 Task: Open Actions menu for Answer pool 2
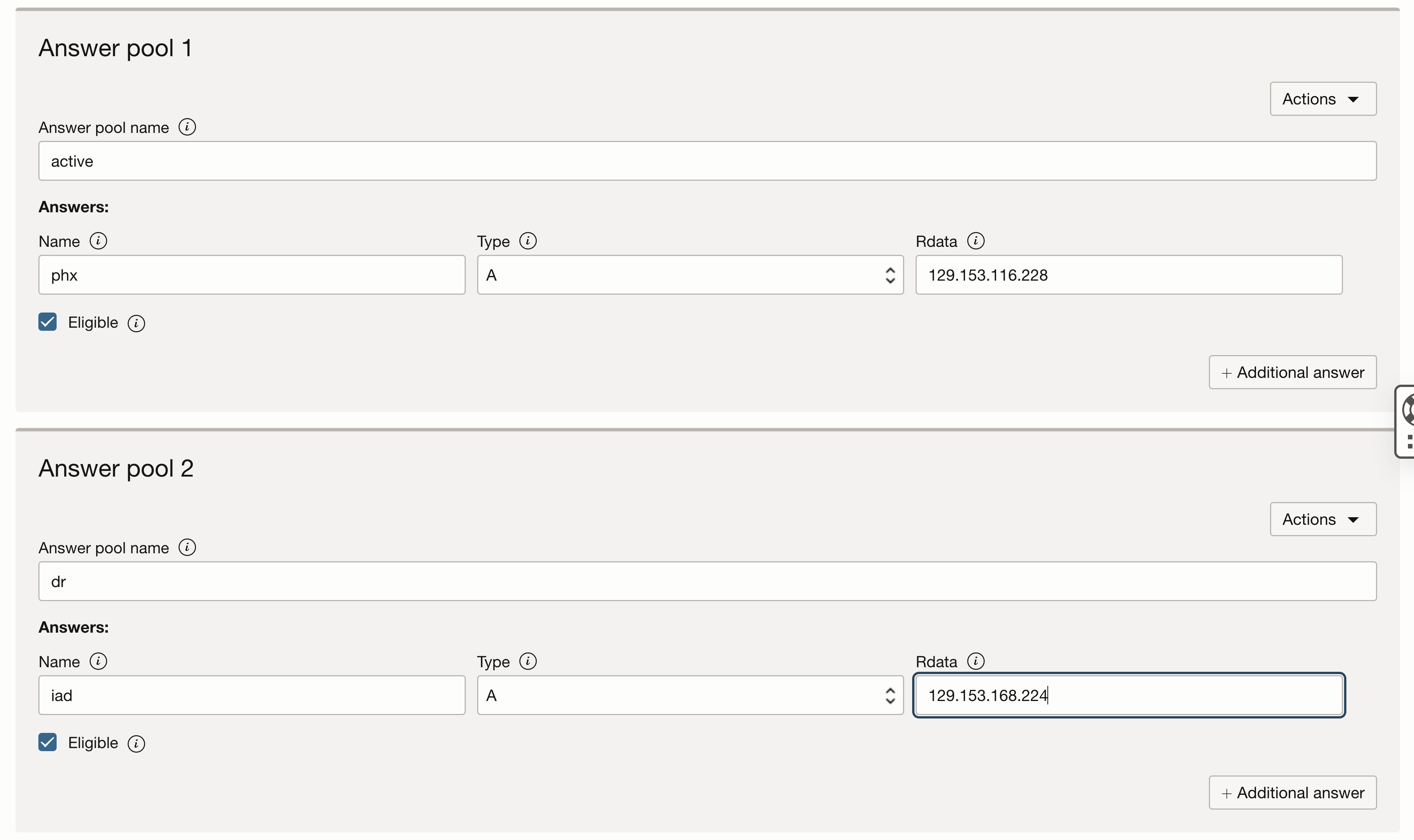(1322, 518)
